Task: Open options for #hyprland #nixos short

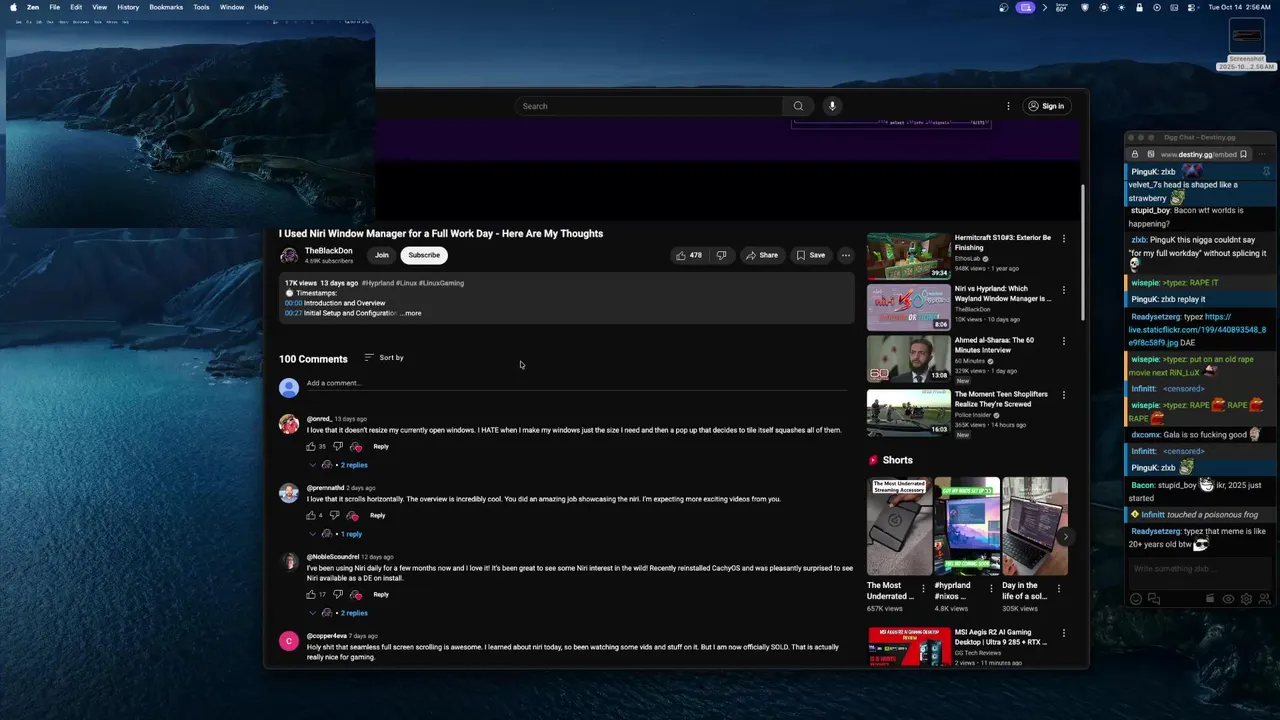Action: click(991, 589)
